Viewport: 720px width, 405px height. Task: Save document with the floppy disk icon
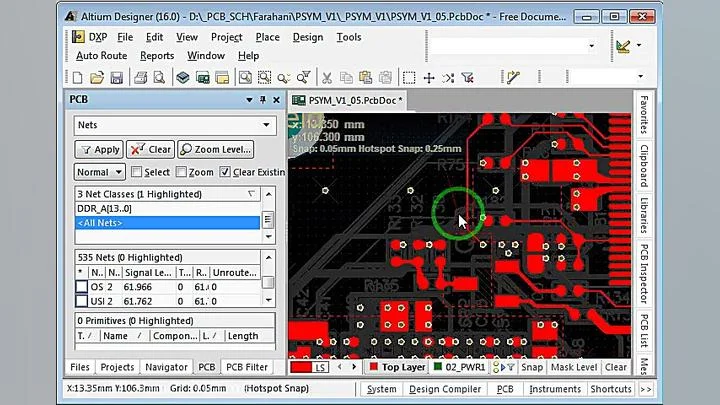point(116,78)
